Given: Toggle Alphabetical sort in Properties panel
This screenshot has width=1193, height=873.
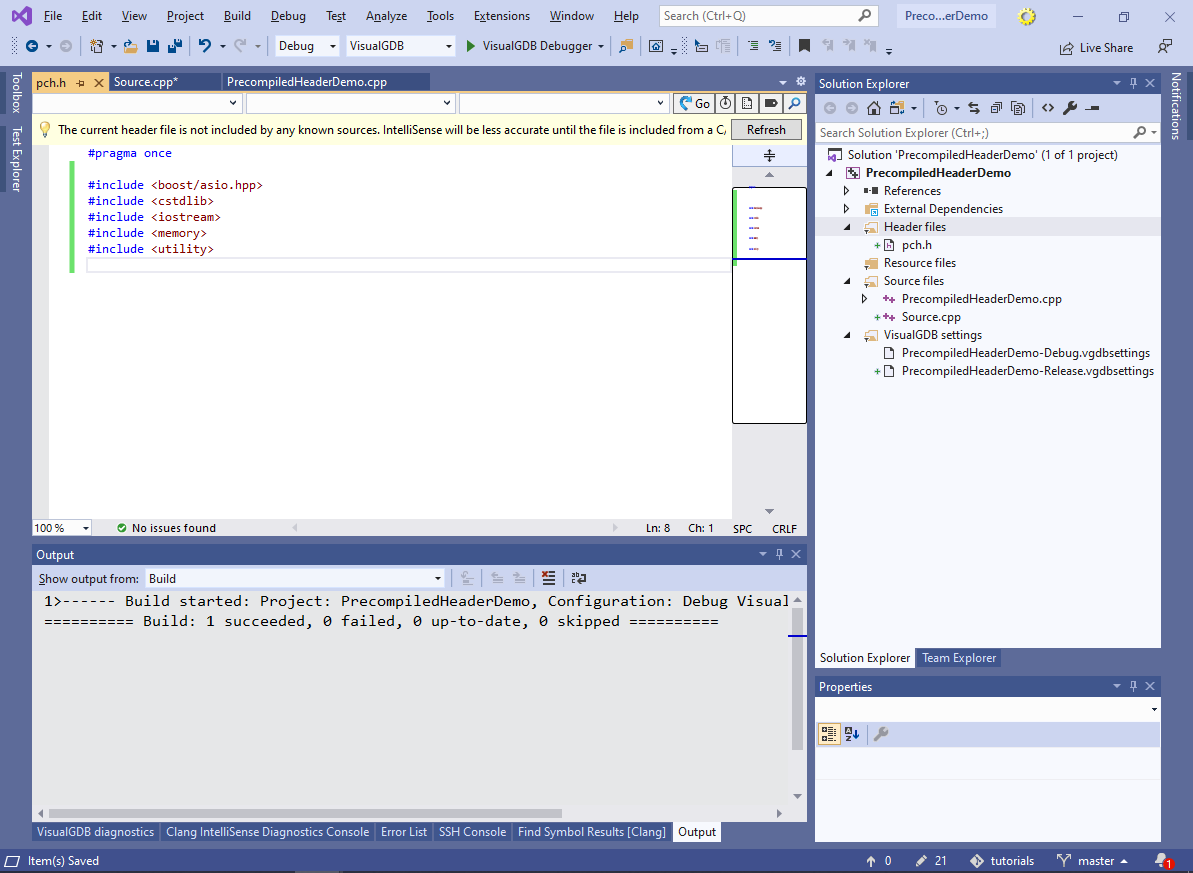Looking at the screenshot, I should 852,734.
